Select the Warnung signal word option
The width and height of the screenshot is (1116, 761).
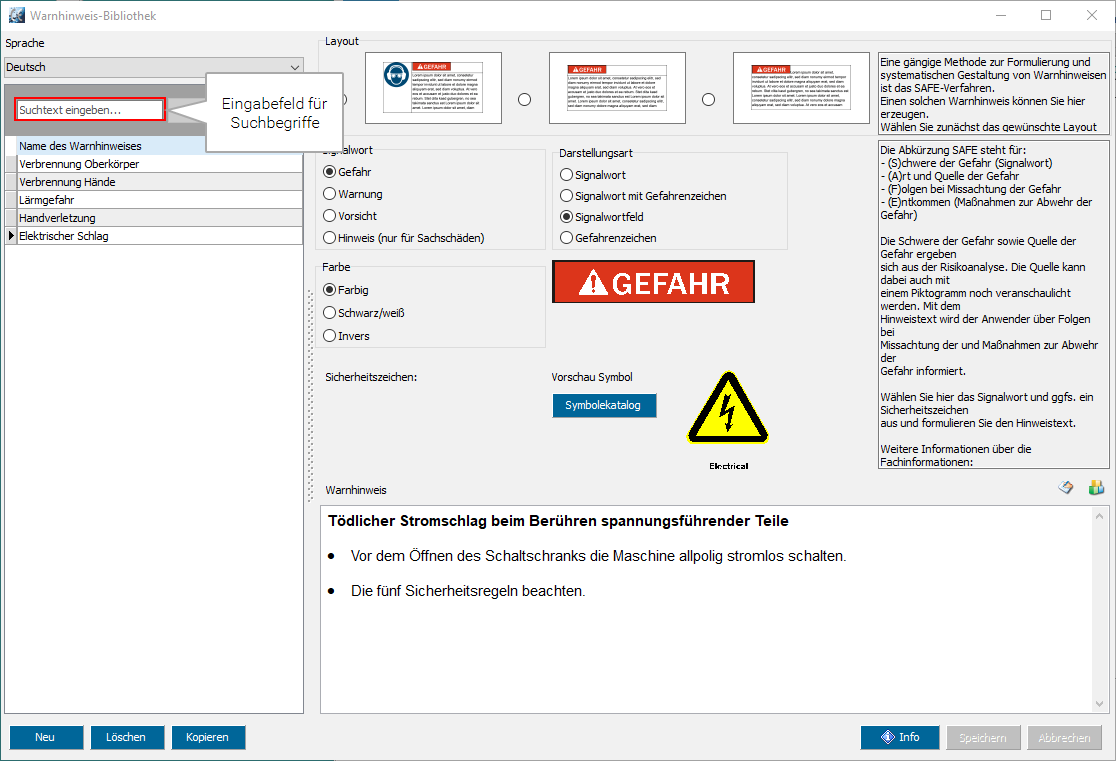tap(330, 194)
